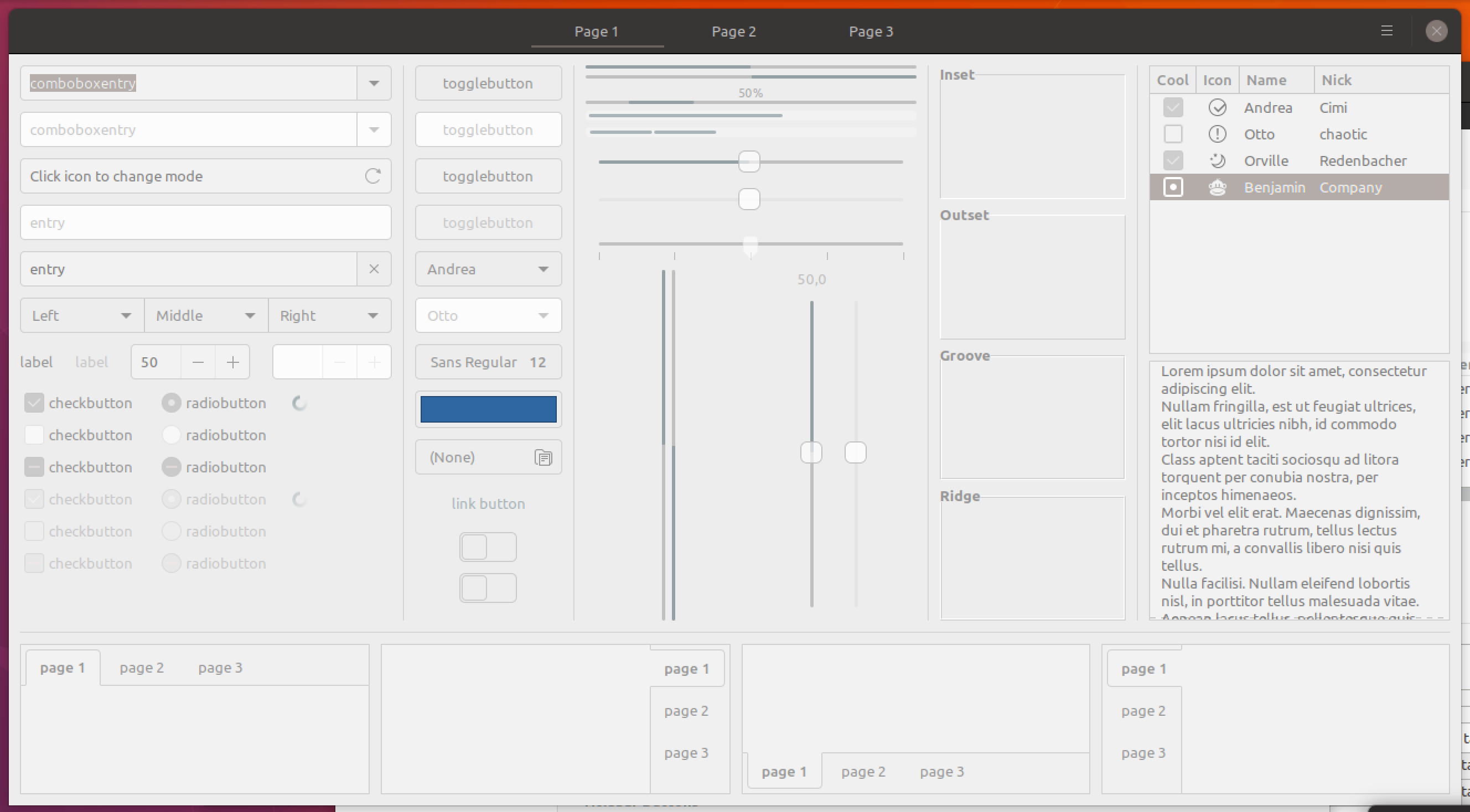Click the checkmark-circle icon in Andrea row
This screenshot has height=812, width=1470.
pyautogui.click(x=1217, y=108)
